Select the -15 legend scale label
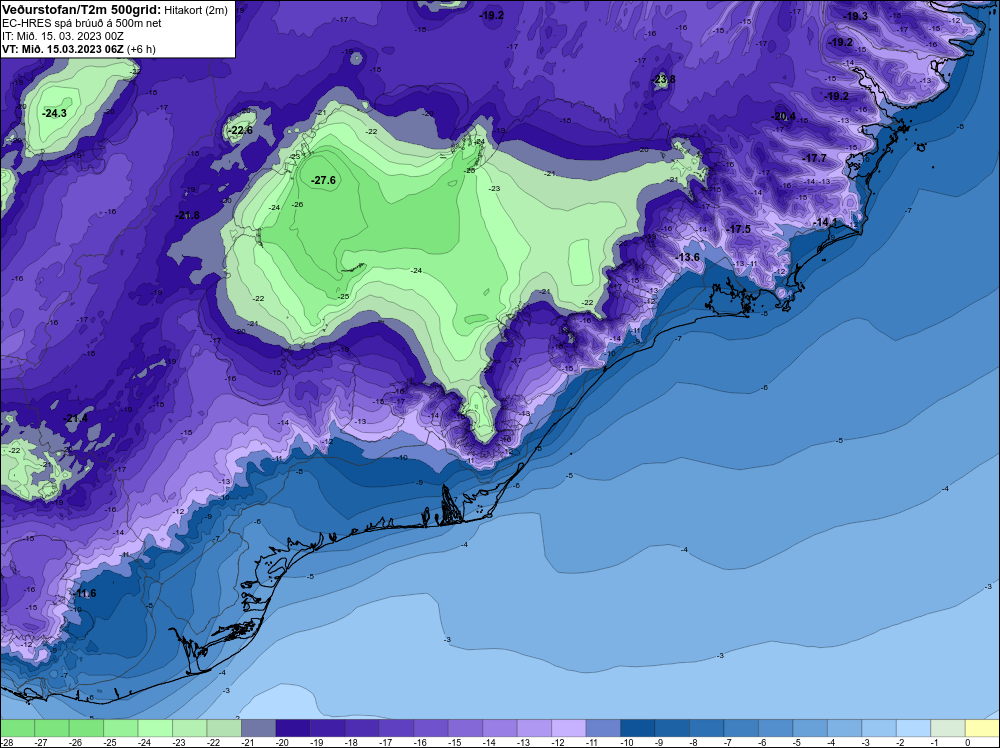This screenshot has width=1000, height=748. point(455,743)
